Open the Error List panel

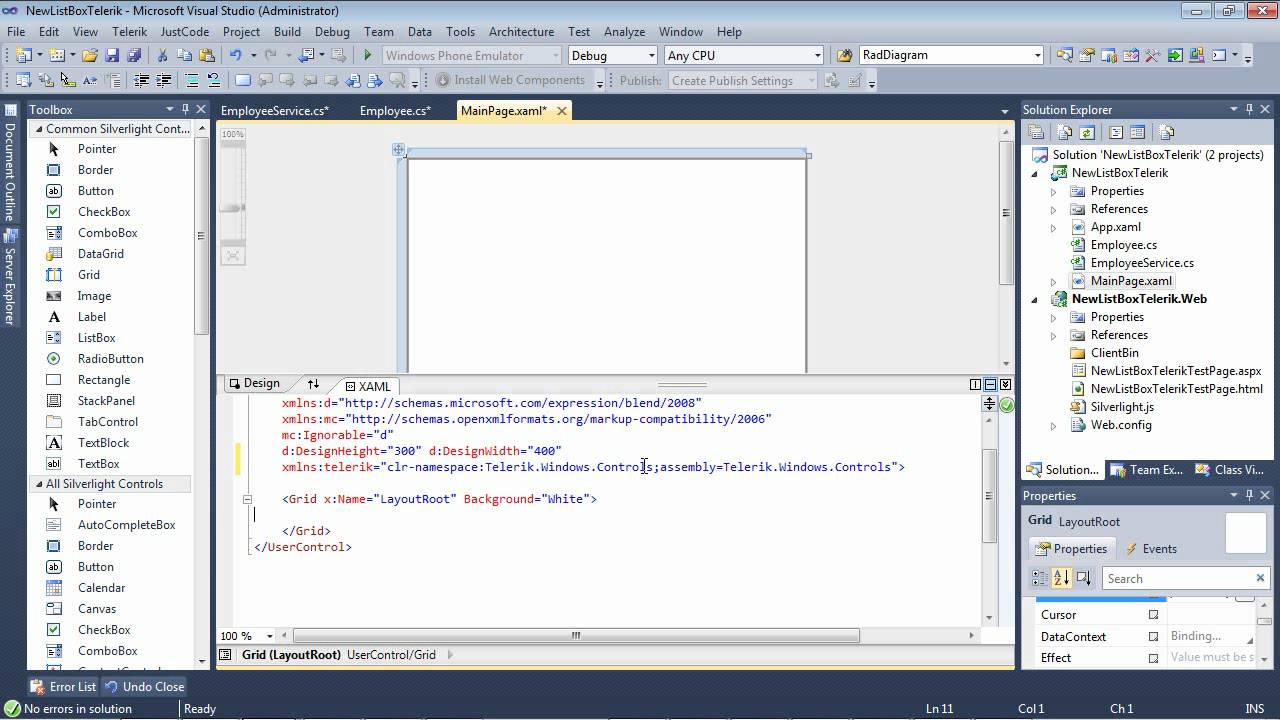coord(64,687)
